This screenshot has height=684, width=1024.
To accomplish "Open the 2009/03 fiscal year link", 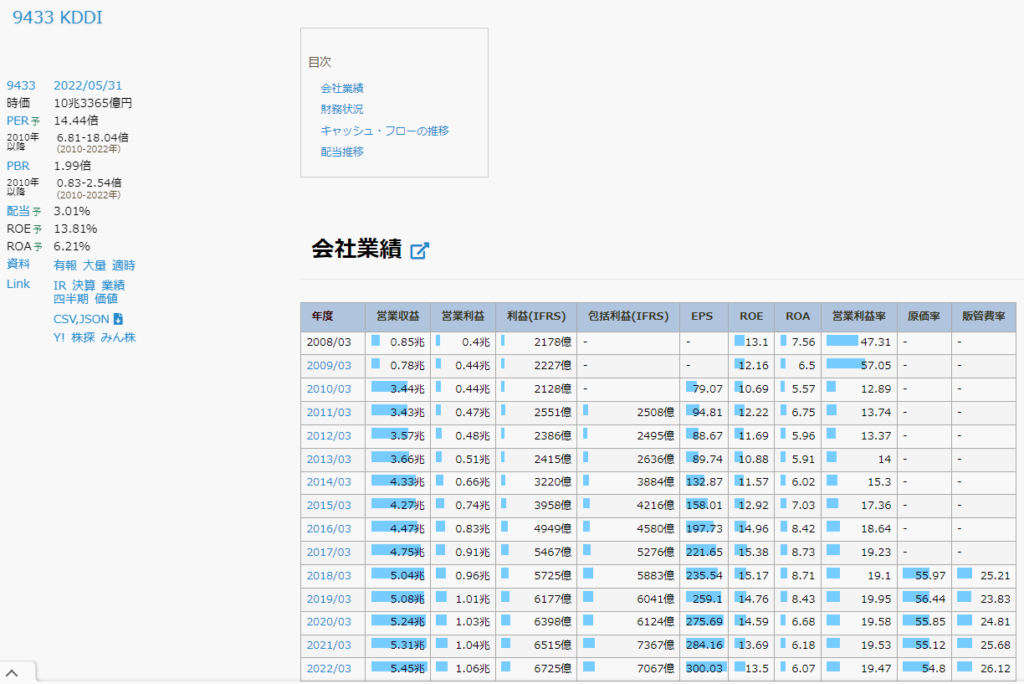I will pos(328,366).
